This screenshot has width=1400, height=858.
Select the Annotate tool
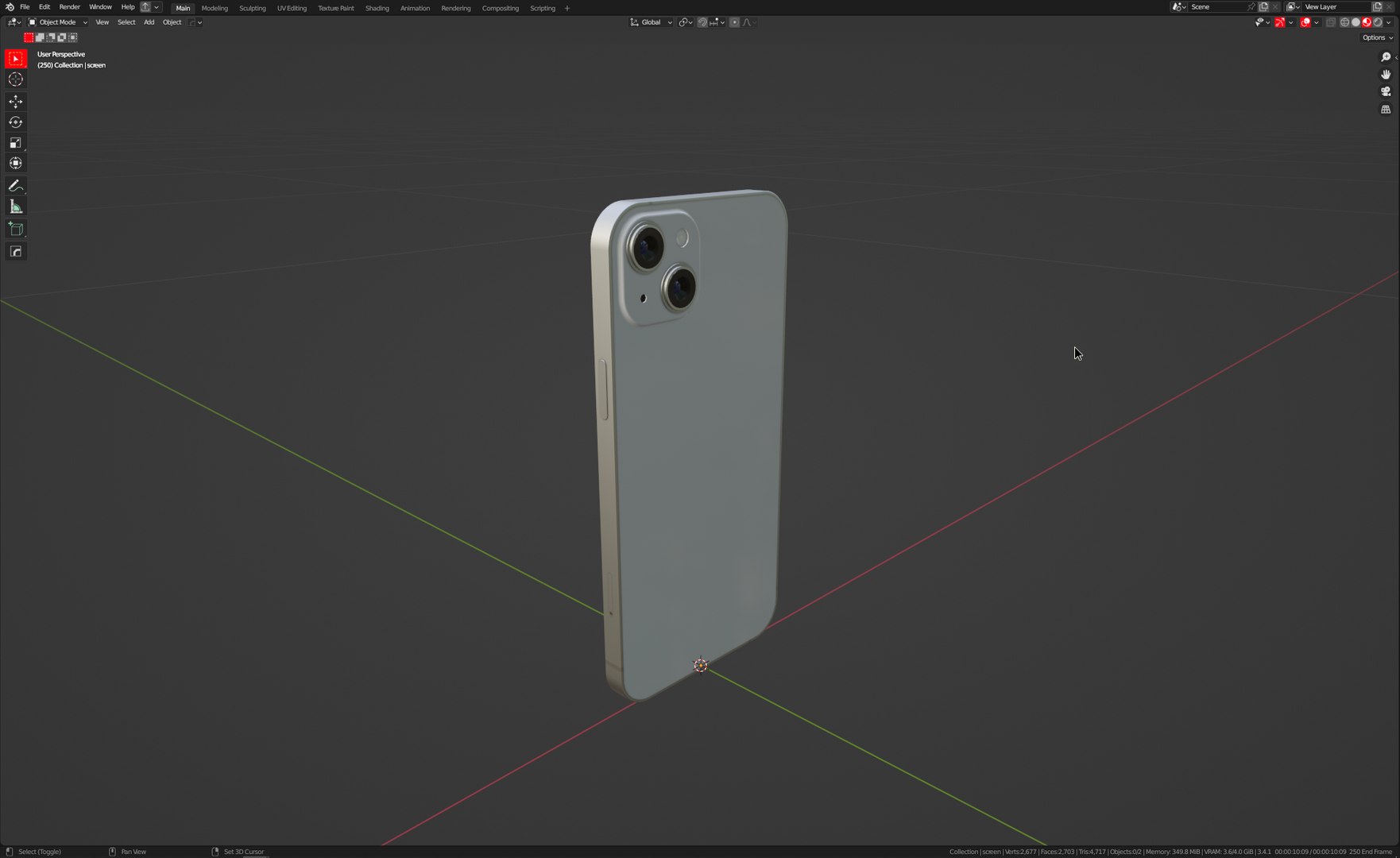click(x=16, y=186)
